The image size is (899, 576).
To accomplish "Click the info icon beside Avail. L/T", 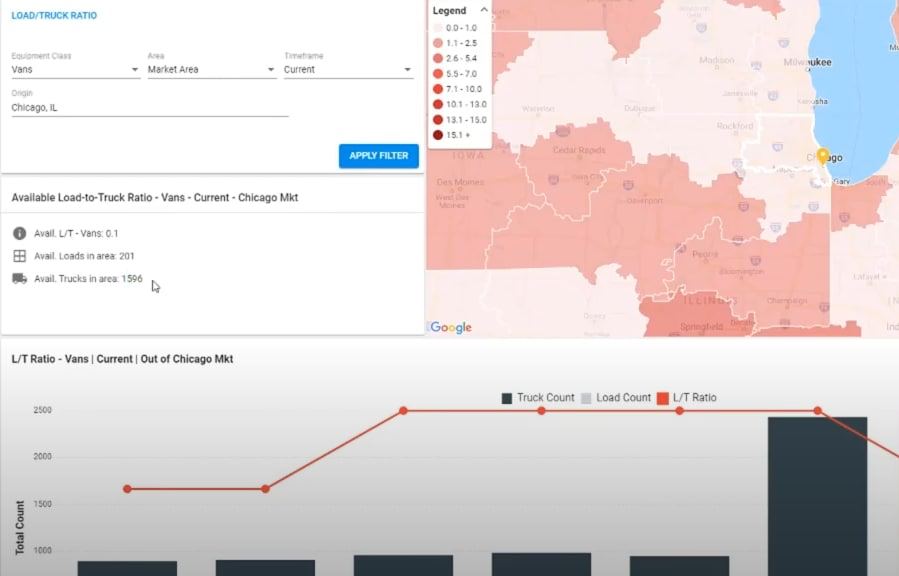I will pos(19,233).
